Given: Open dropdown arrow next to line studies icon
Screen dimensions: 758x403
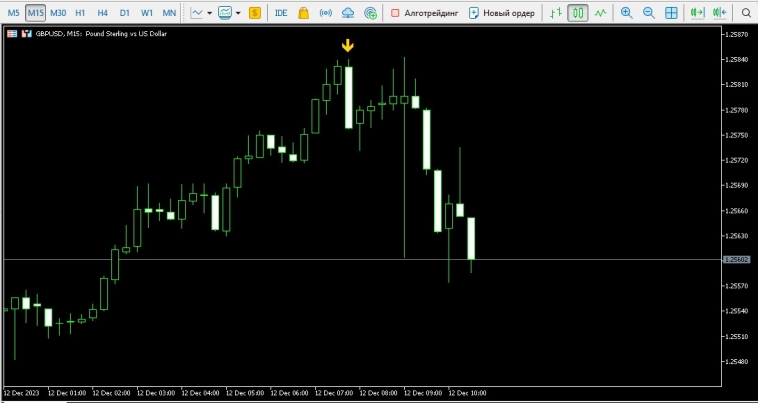Looking at the screenshot, I should tap(209, 13).
